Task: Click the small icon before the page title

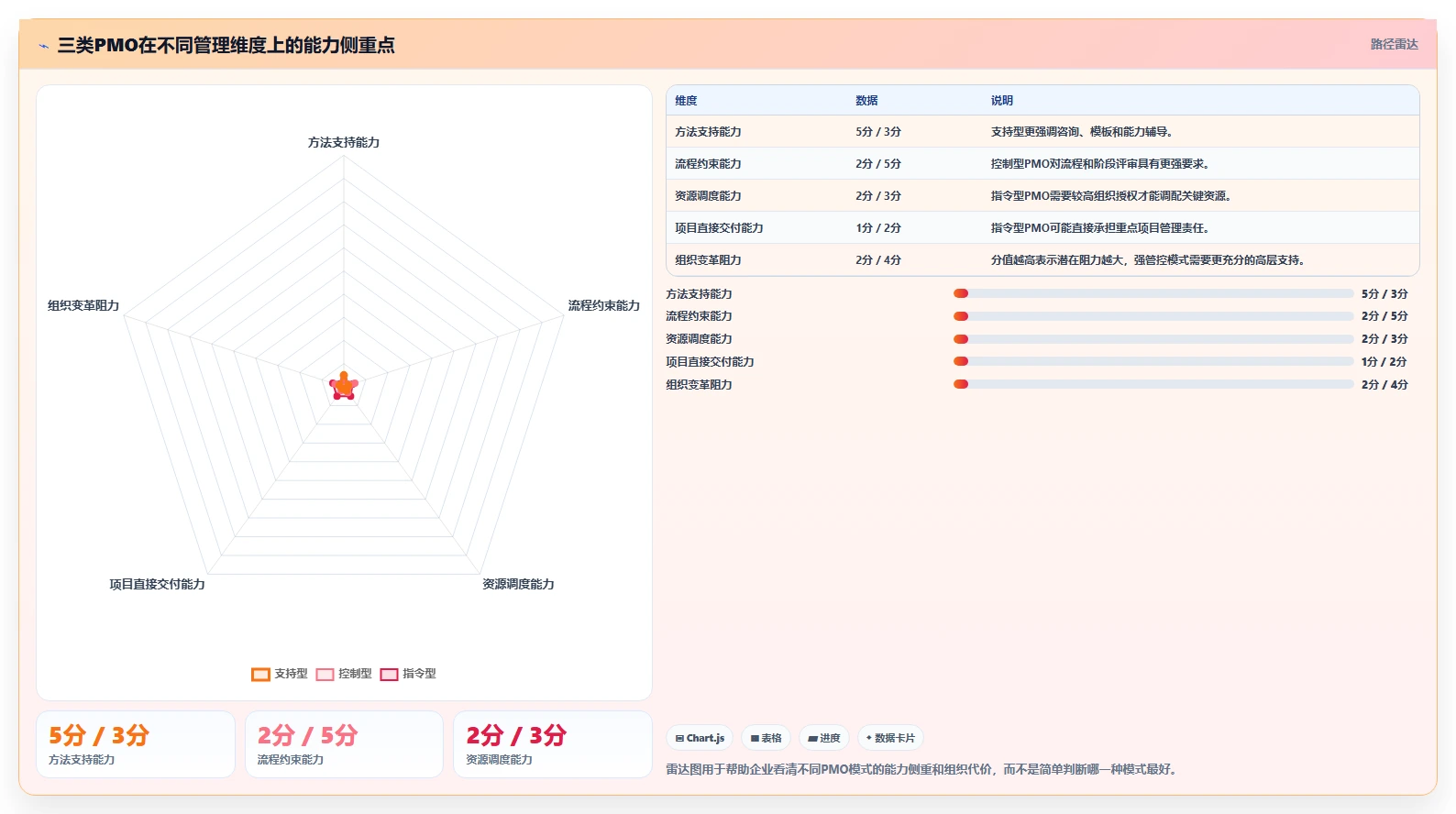Action: 43,46
